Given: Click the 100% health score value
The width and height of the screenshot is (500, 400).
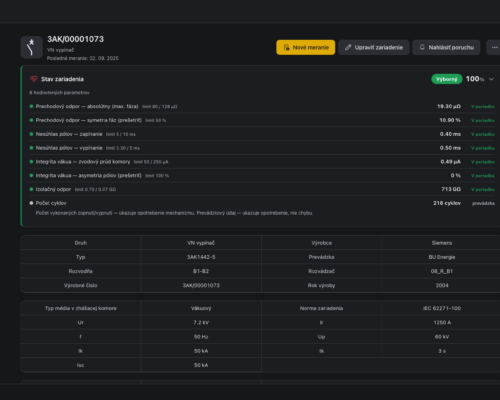Looking at the screenshot, I should [x=475, y=79].
